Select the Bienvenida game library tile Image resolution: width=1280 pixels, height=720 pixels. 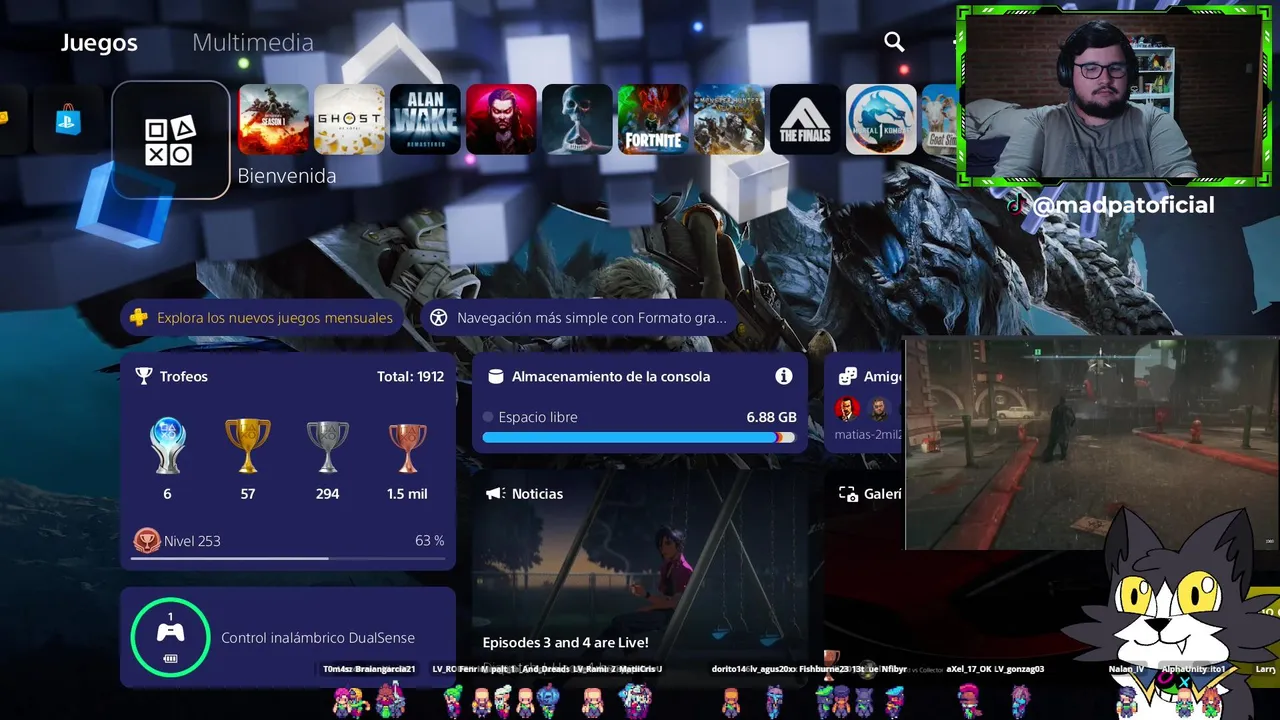pos(171,140)
